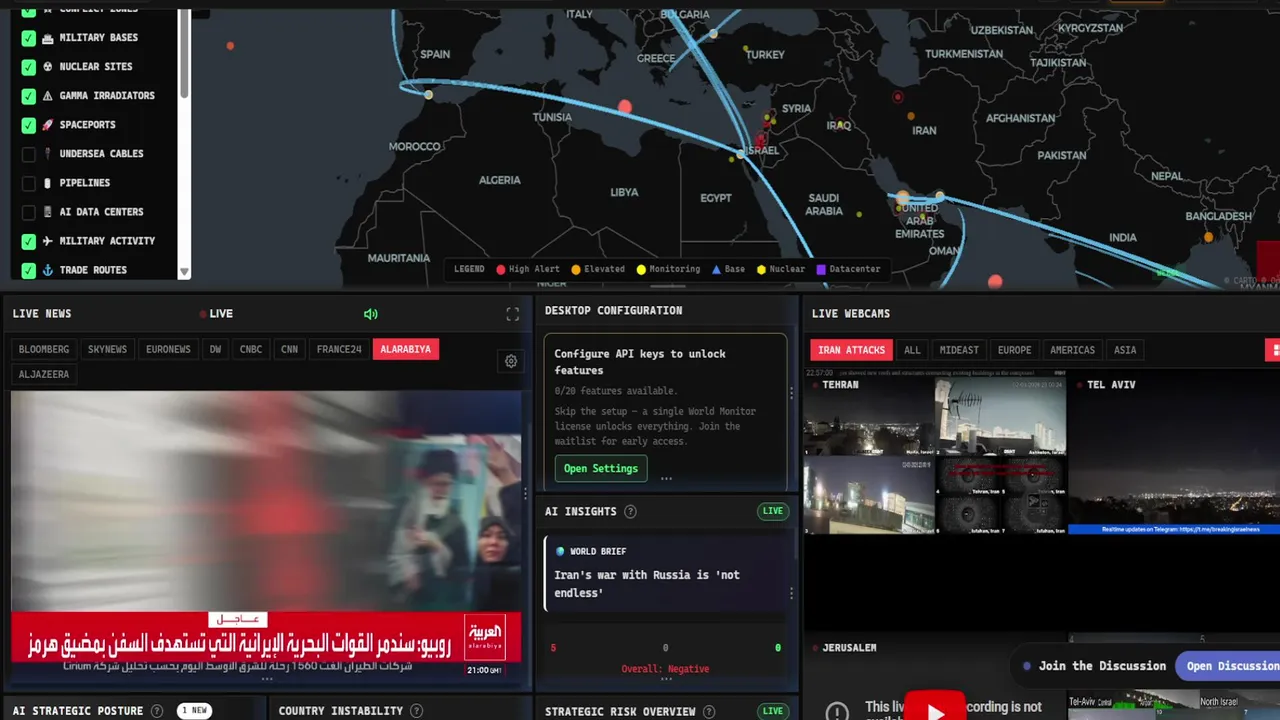The height and width of the screenshot is (720, 1280).
Task: Toggle the Trade Routes checkbox
Action: tap(29, 270)
